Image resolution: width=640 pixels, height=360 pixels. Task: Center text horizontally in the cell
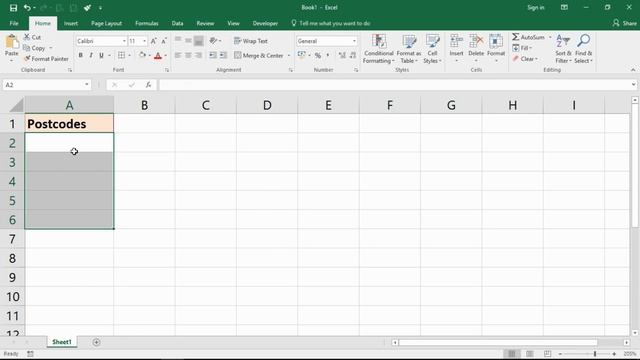(188, 55)
